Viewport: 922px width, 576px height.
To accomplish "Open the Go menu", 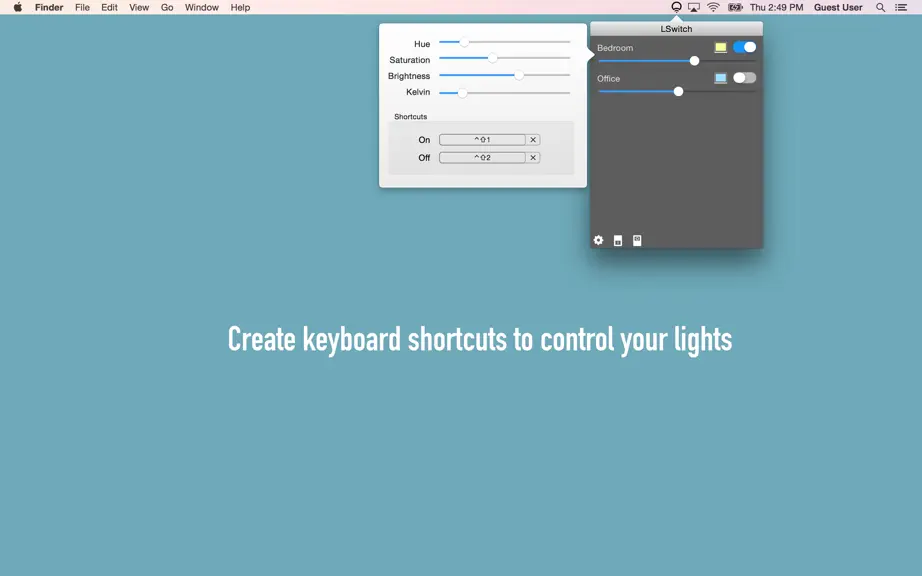I will (x=167, y=7).
